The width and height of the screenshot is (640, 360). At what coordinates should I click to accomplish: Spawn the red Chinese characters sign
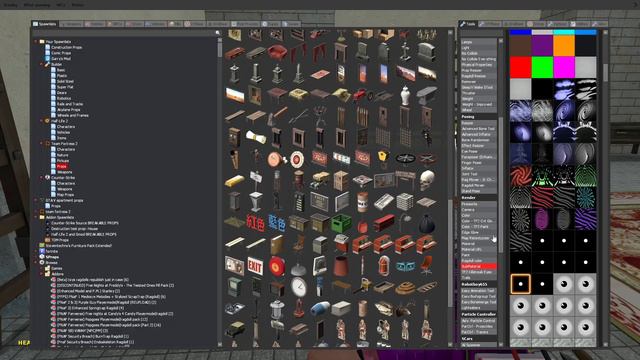click(256, 223)
